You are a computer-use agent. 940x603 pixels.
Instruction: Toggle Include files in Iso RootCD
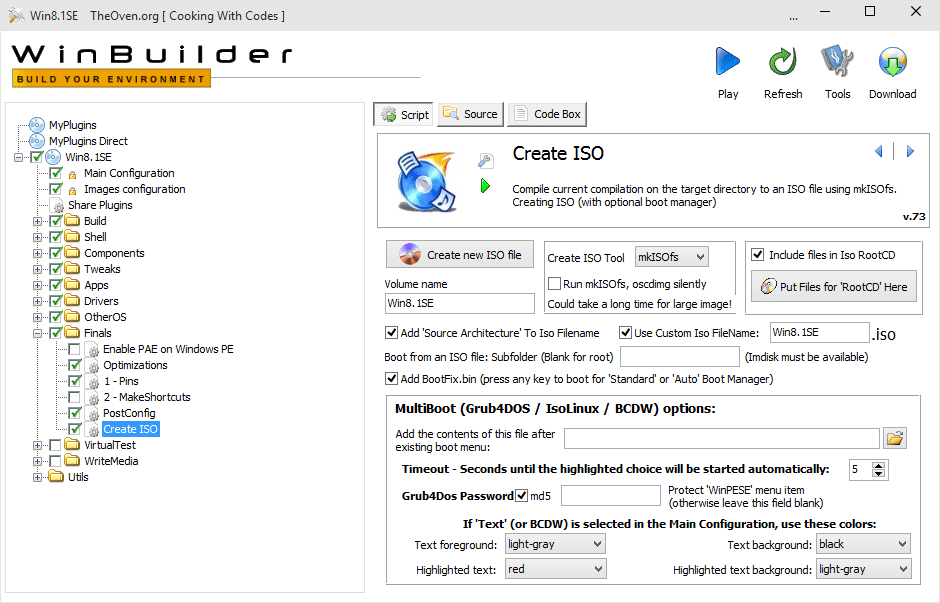point(758,255)
